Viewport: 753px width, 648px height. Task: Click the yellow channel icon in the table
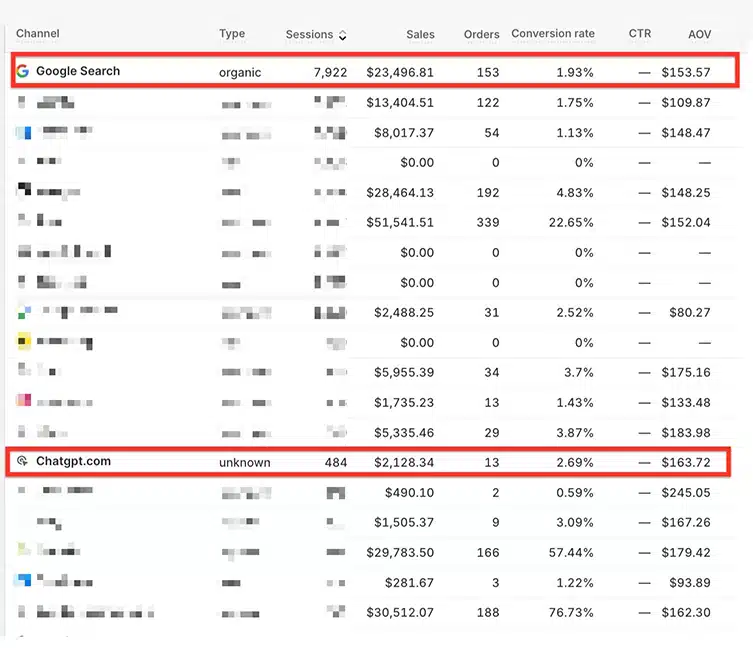click(24, 342)
